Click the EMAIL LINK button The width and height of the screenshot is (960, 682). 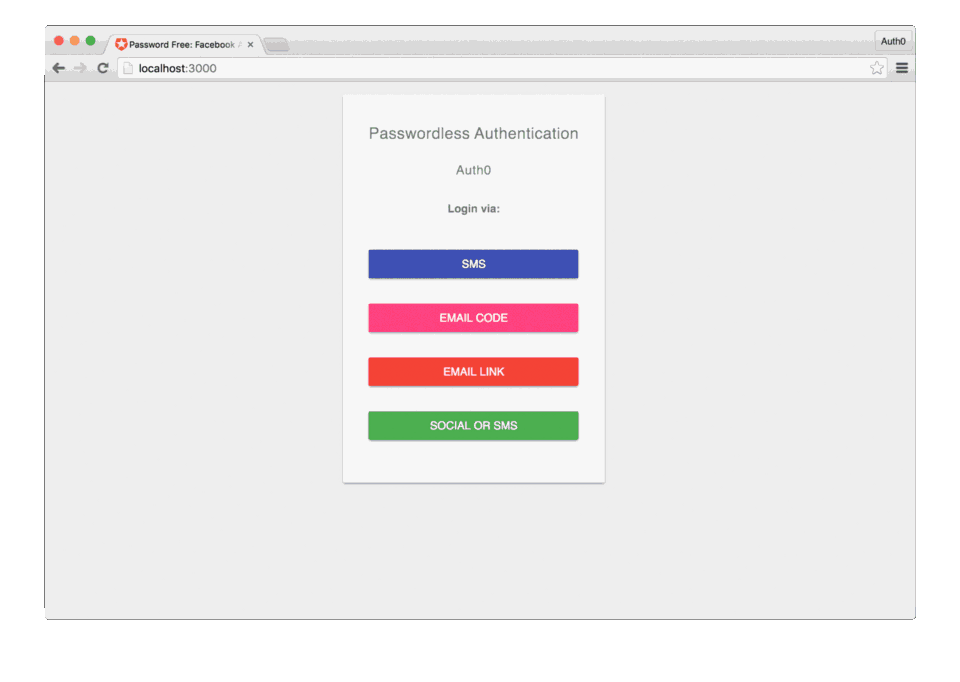pyautogui.click(x=473, y=371)
